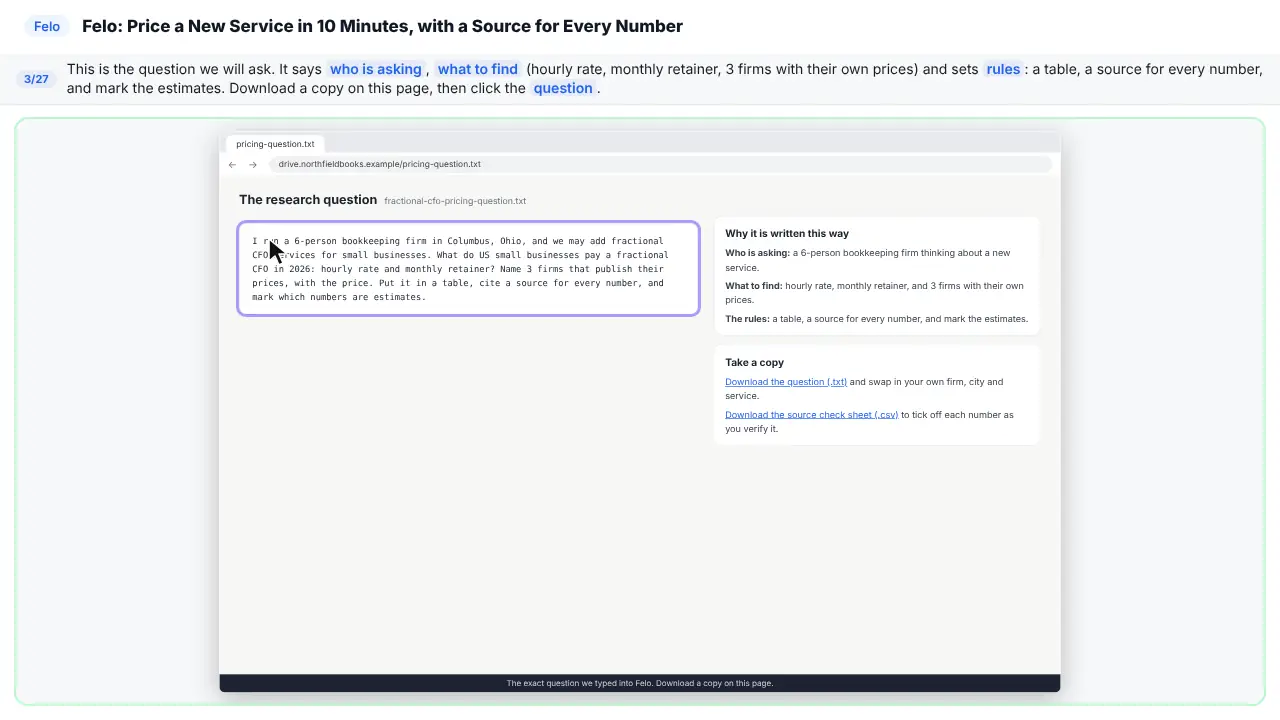Click the research question text box
This screenshot has width=1280, height=720.
pyautogui.click(x=468, y=268)
